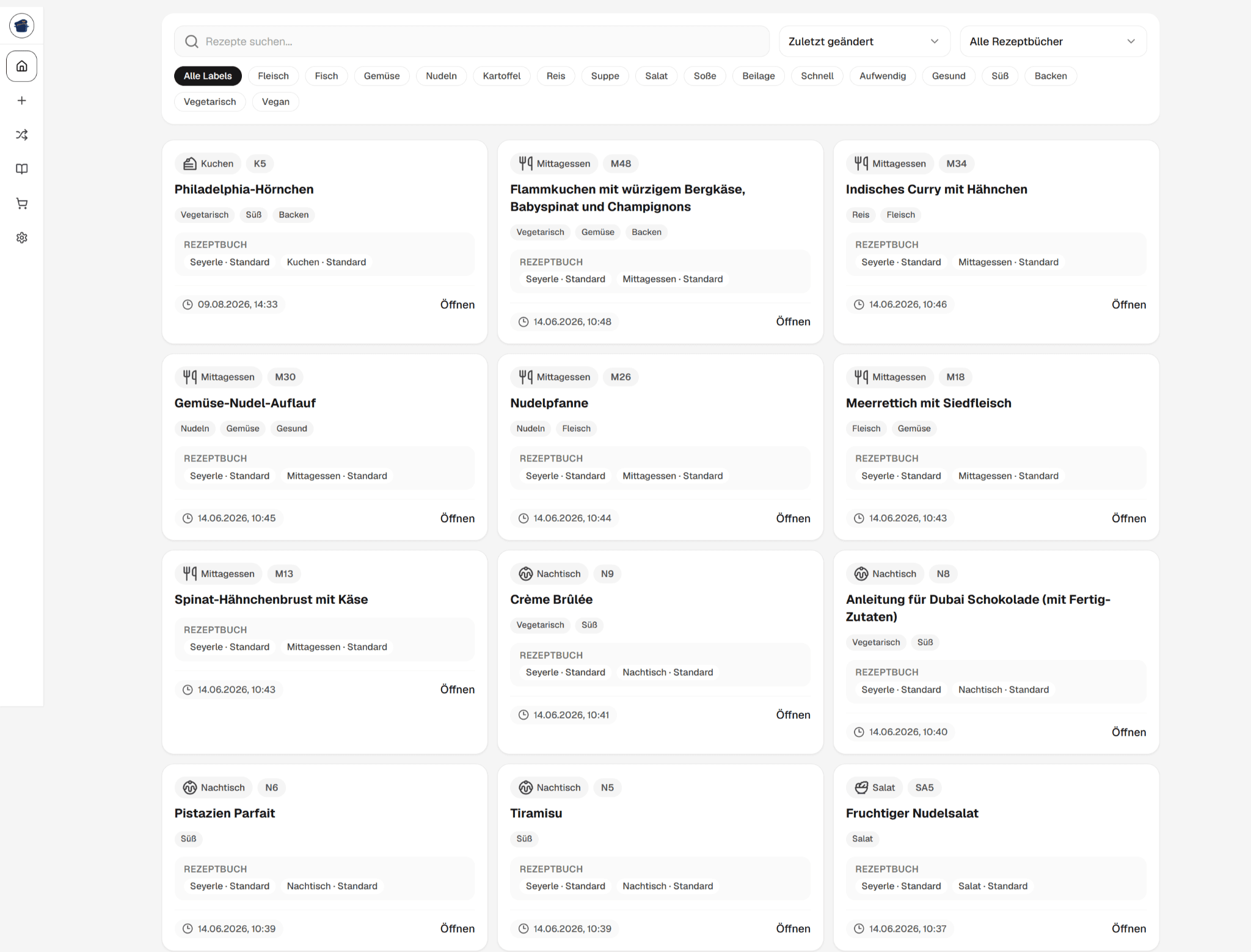Click the cake icon on Philadelphia-Hörnchen card
1251x952 pixels.
[x=189, y=164]
